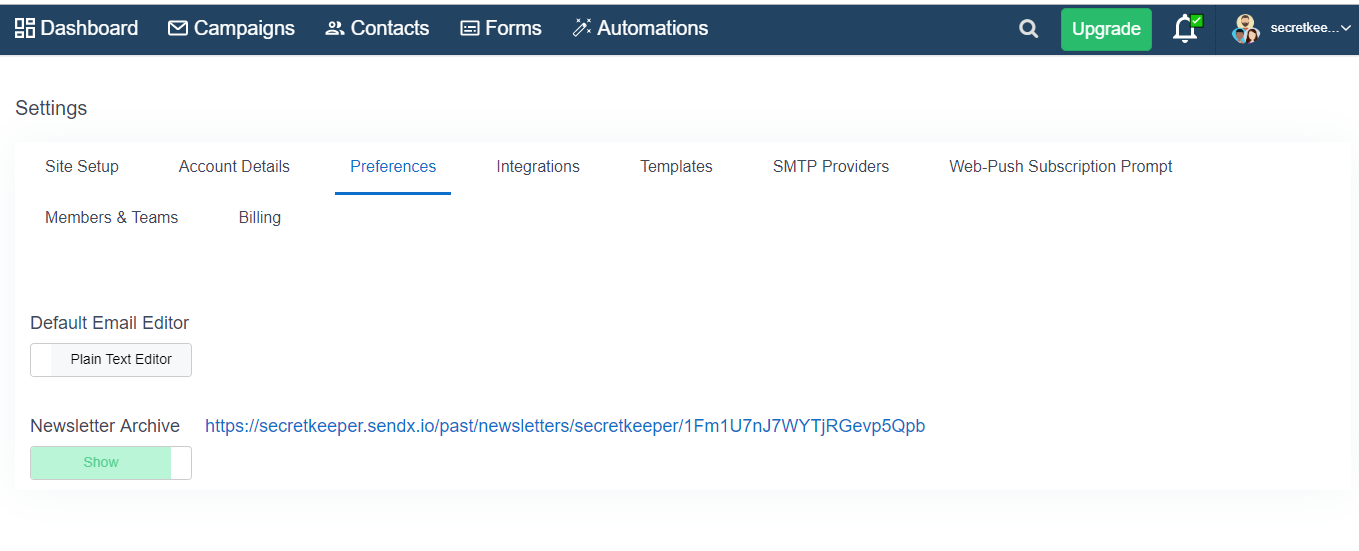Click the green Upgrade button
The width and height of the screenshot is (1359, 551).
click(x=1106, y=29)
